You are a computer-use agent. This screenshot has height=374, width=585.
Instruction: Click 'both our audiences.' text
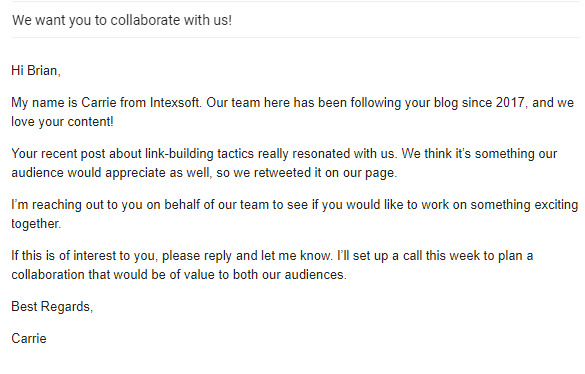290,275
